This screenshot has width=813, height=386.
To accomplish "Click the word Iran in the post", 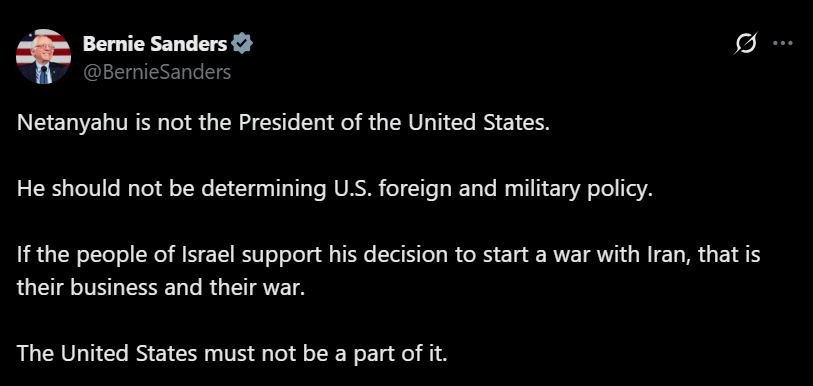I will (x=670, y=255).
